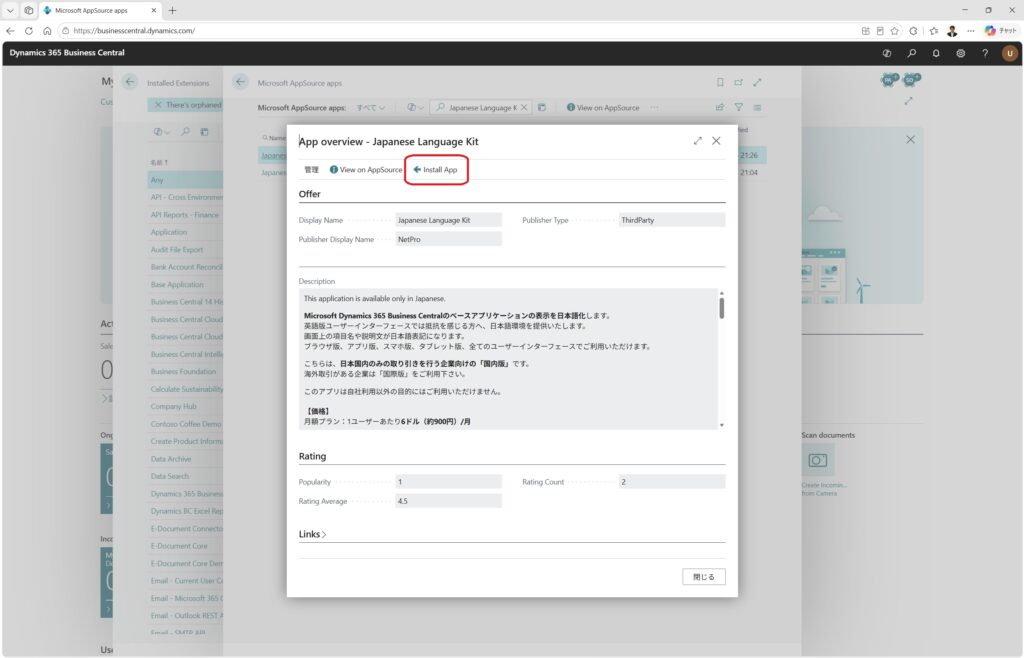Click the Publisher Type field ThirdParty

[x=672, y=220]
